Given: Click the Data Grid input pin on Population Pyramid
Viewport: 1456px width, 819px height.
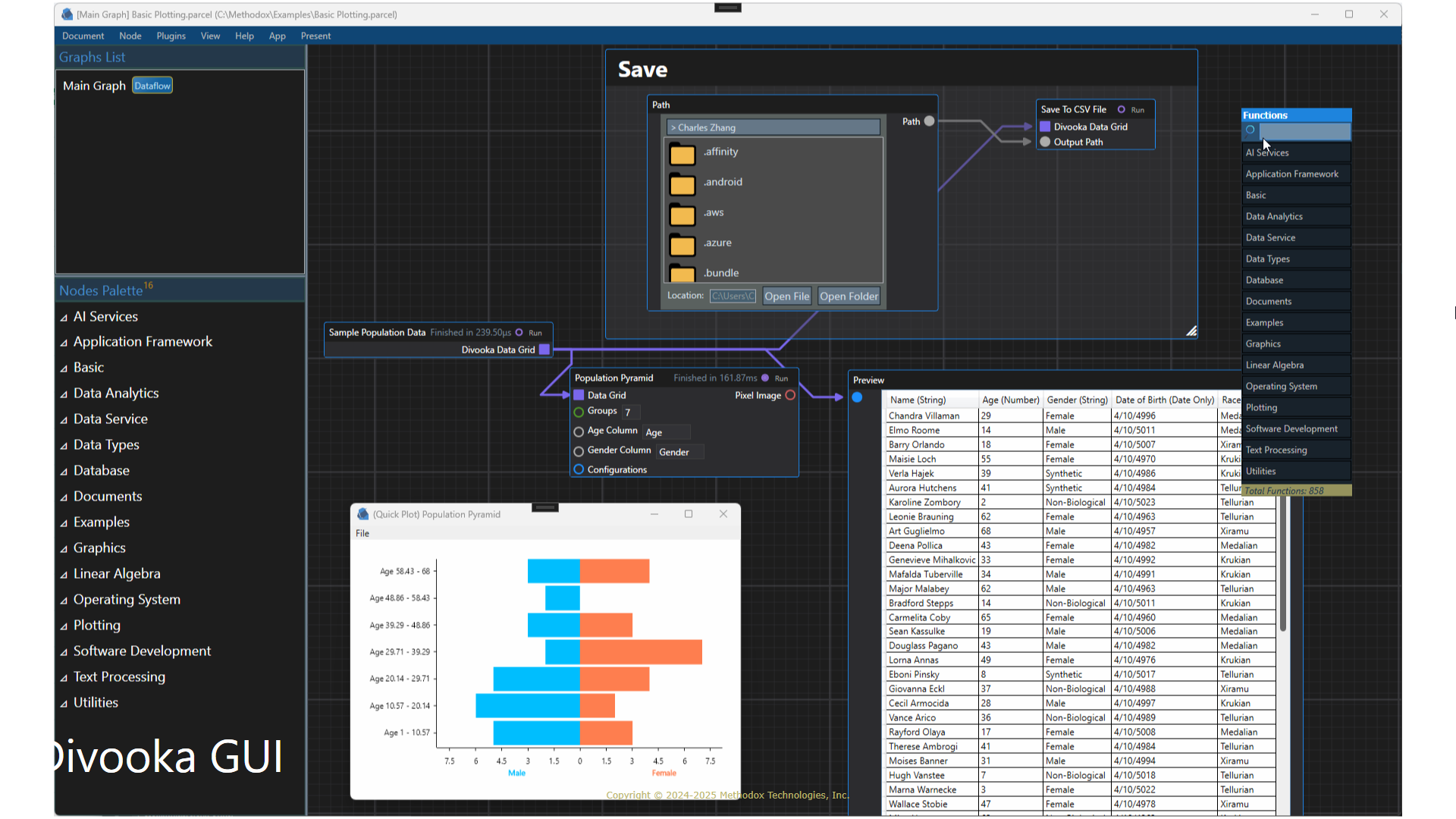Looking at the screenshot, I should pos(579,395).
